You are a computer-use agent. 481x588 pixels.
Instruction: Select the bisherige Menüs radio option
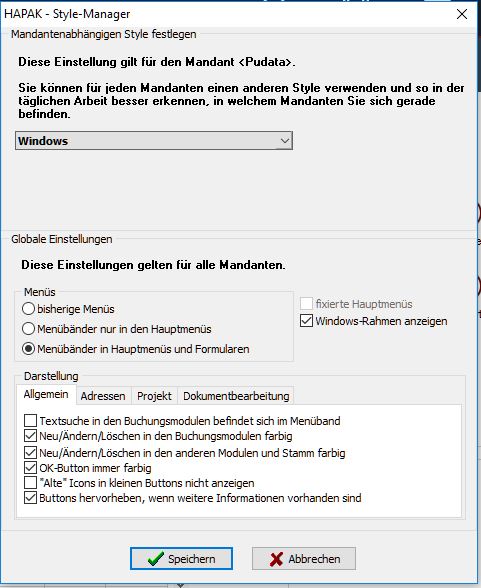pos(28,309)
